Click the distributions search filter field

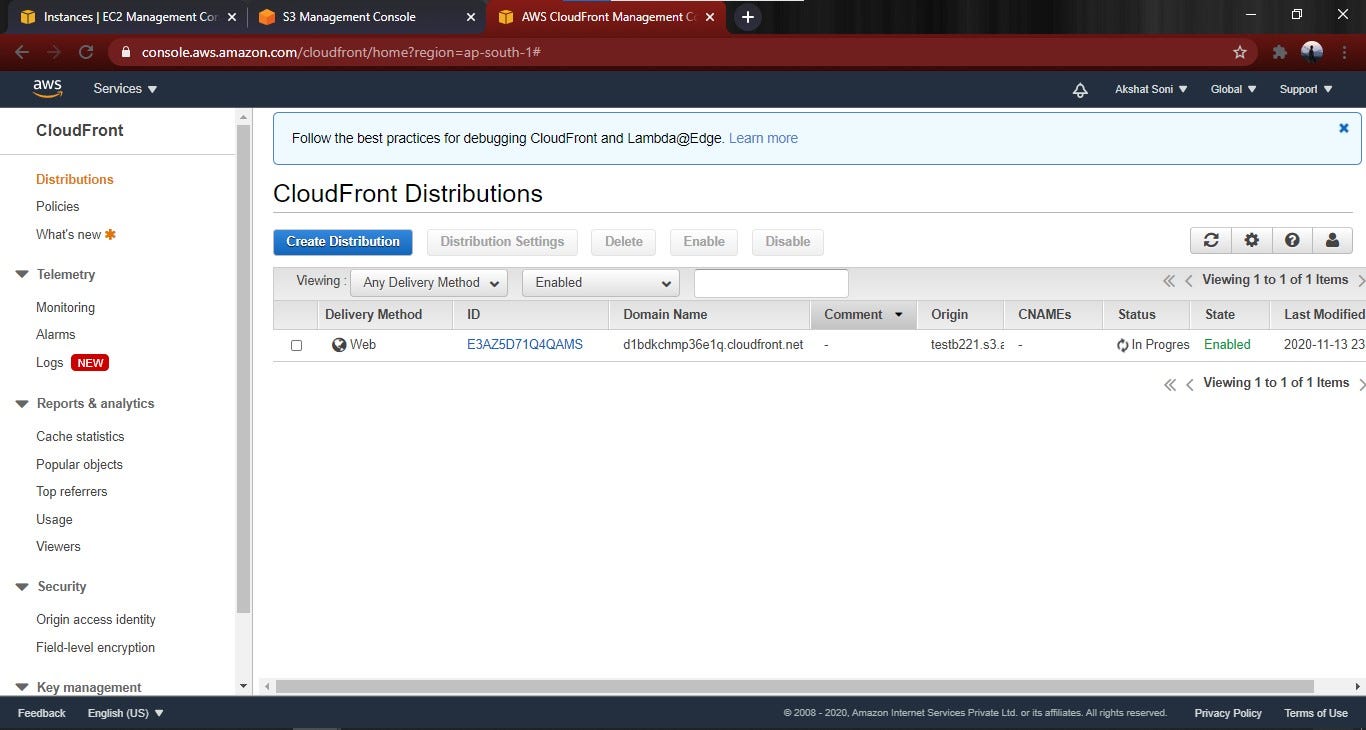pyautogui.click(x=771, y=283)
